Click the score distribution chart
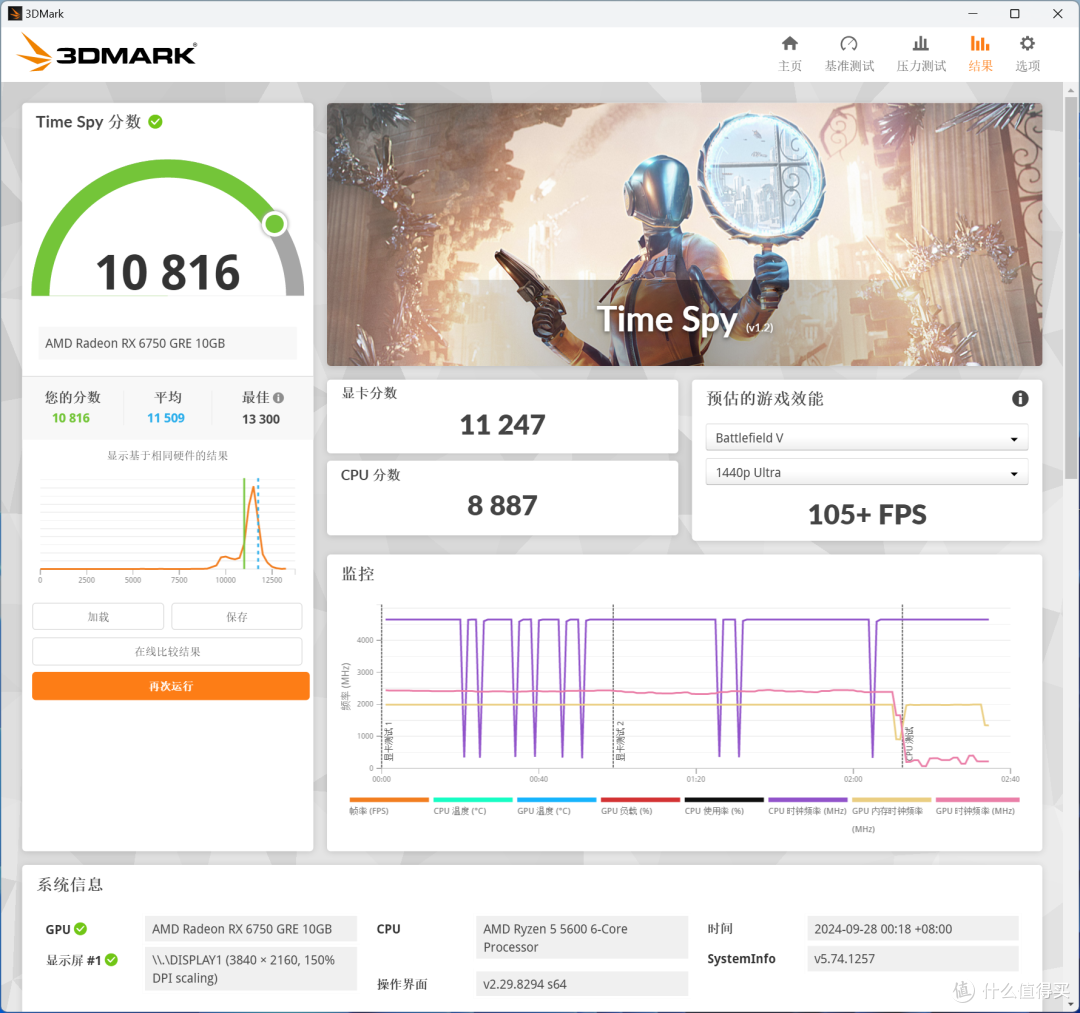The height and width of the screenshot is (1013, 1080). click(x=167, y=530)
